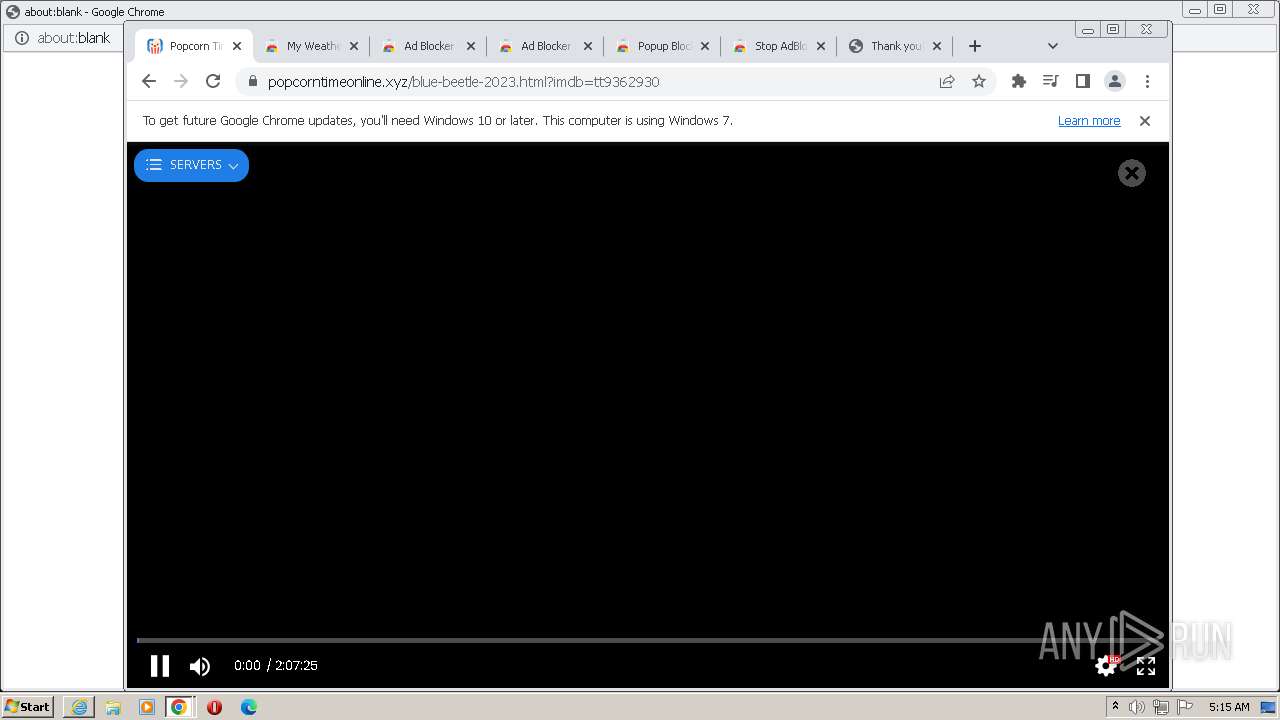Toggle the Chrome side panel
Screen dimensions: 1280x720
1083,82
